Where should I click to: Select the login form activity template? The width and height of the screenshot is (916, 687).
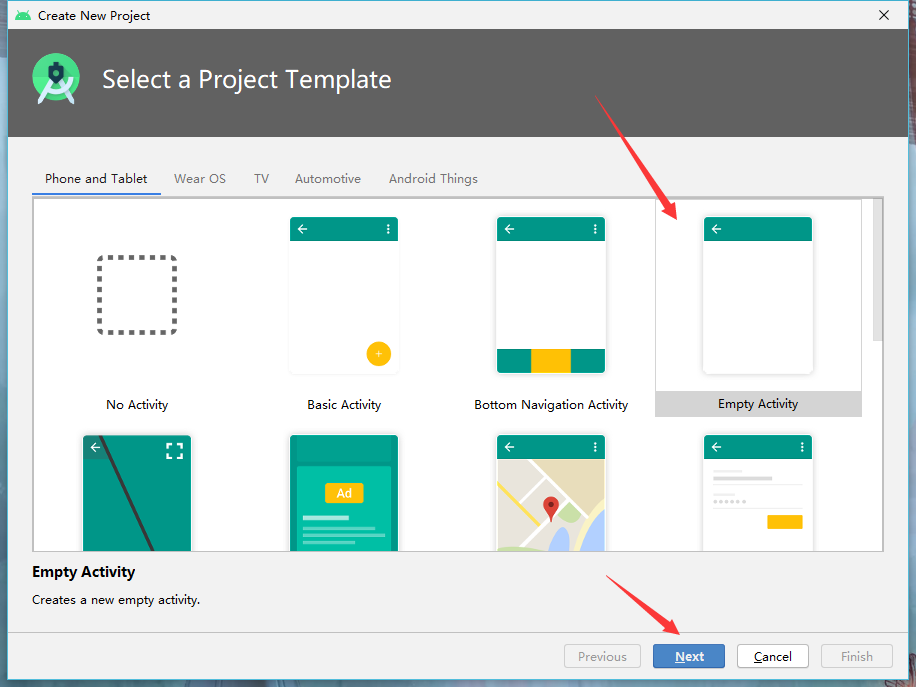click(758, 492)
